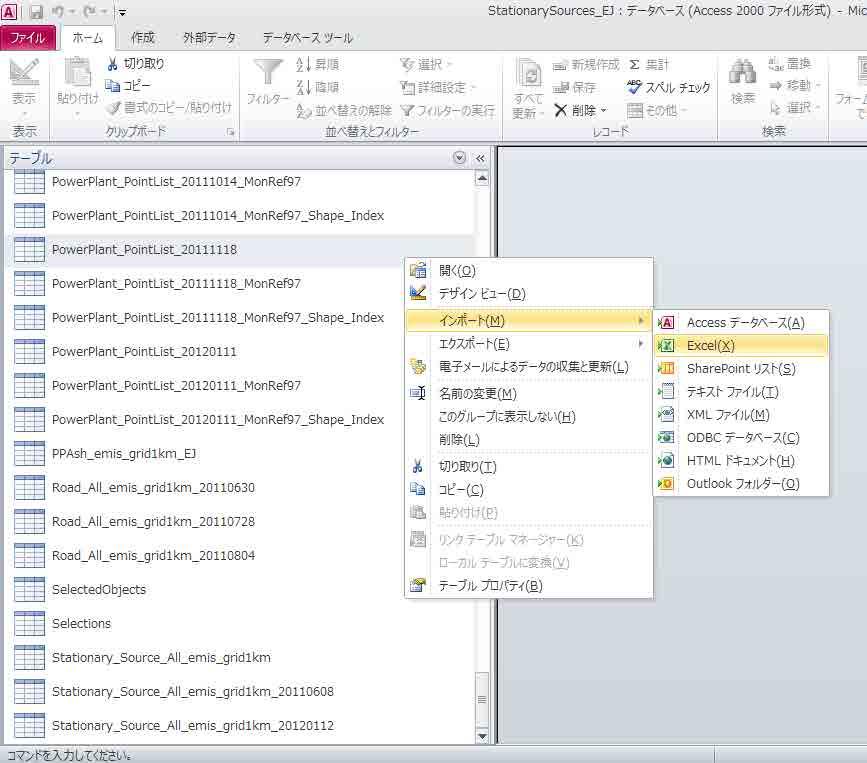Choose 削除(L) in context menu
The height and width of the screenshot is (763, 867).
tap(529, 440)
